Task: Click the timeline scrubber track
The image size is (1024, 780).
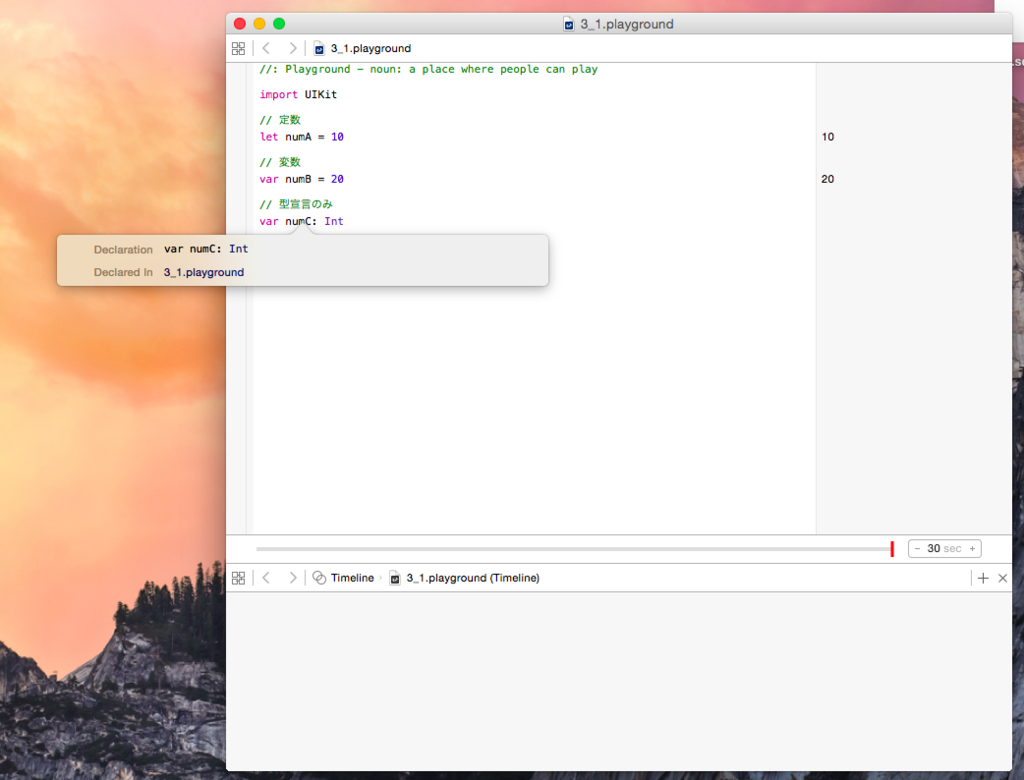Action: [573, 549]
